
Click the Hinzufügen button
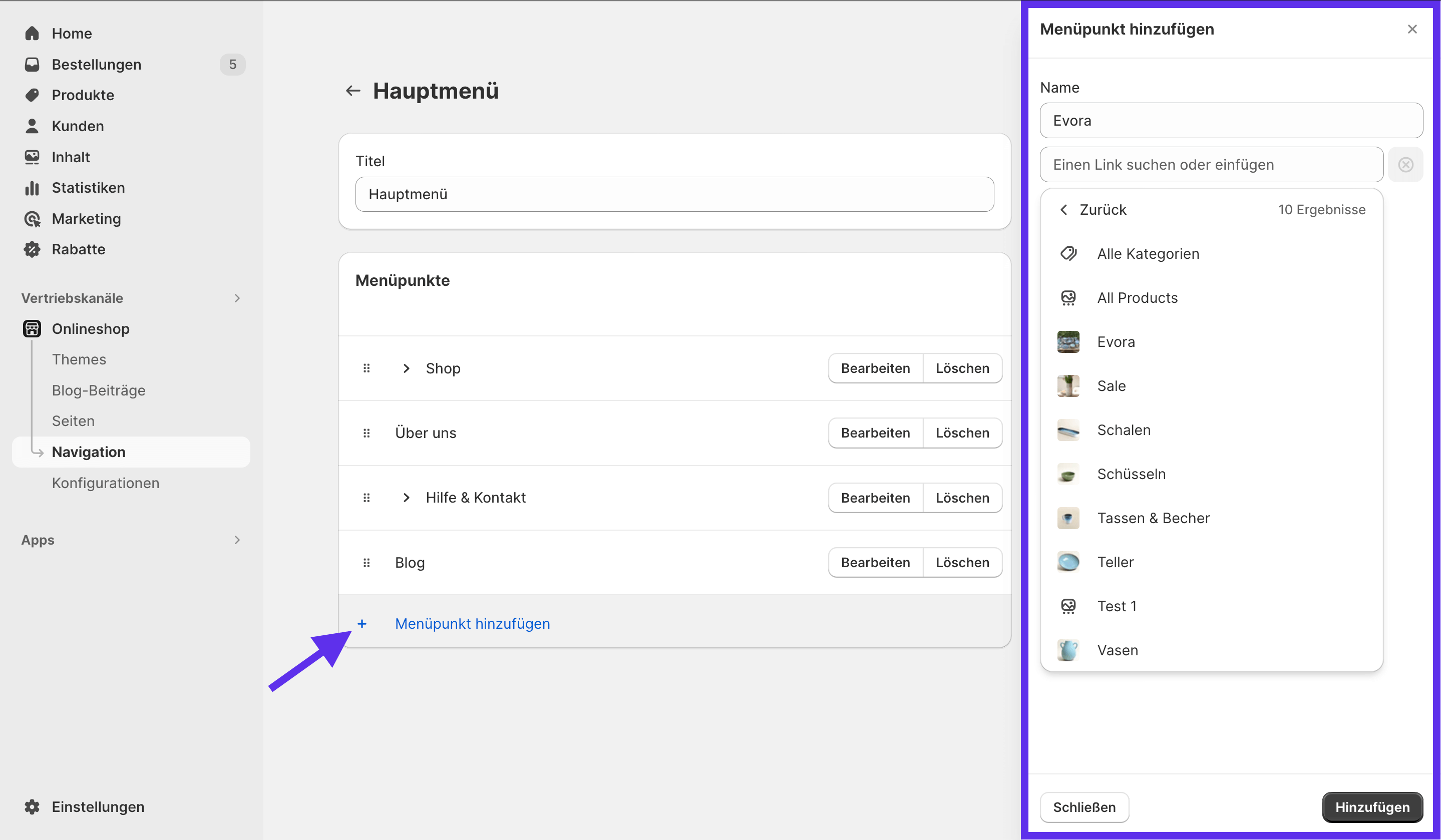pyautogui.click(x=1372, y=807)
